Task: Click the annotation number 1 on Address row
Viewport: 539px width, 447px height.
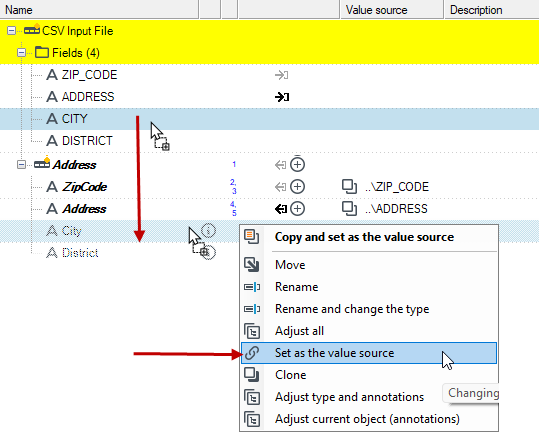Action: click(x=234, y=164)
